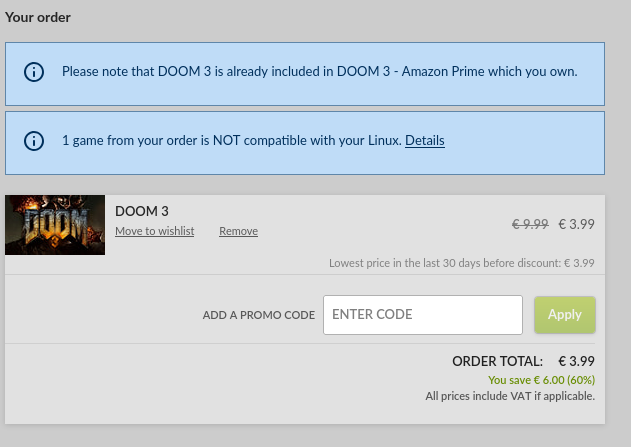Select the DOOM 3 game title
The image size is (631, 447).
click(x=142, y=211)
